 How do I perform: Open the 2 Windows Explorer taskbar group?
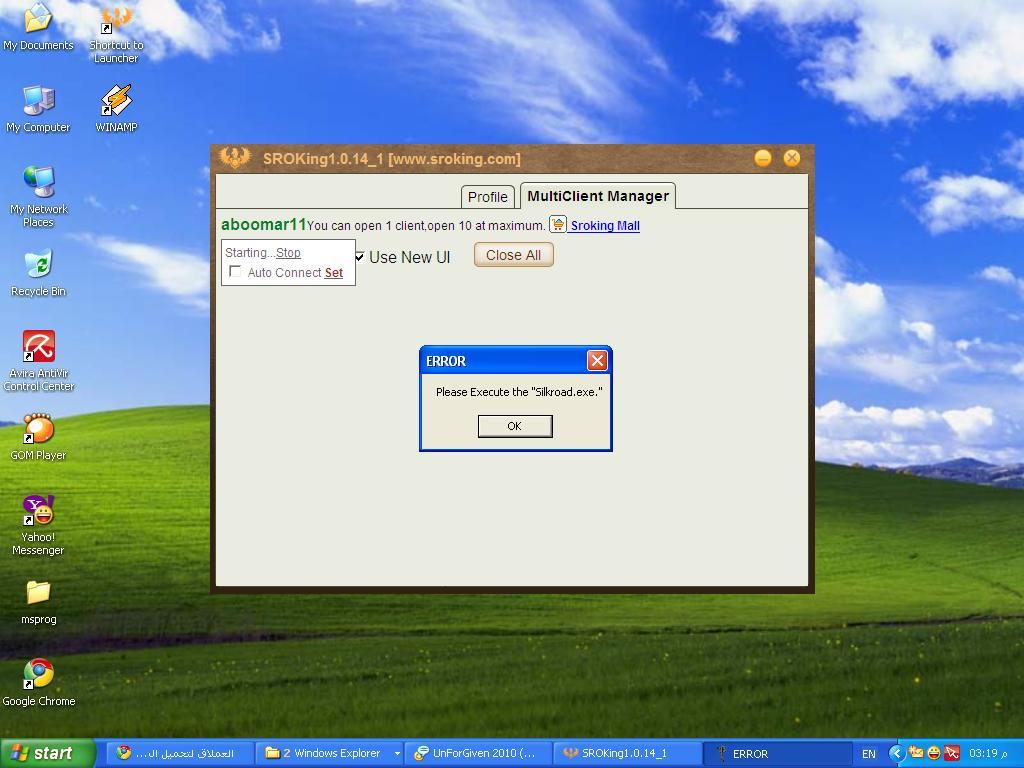click(x=330, y=753)
